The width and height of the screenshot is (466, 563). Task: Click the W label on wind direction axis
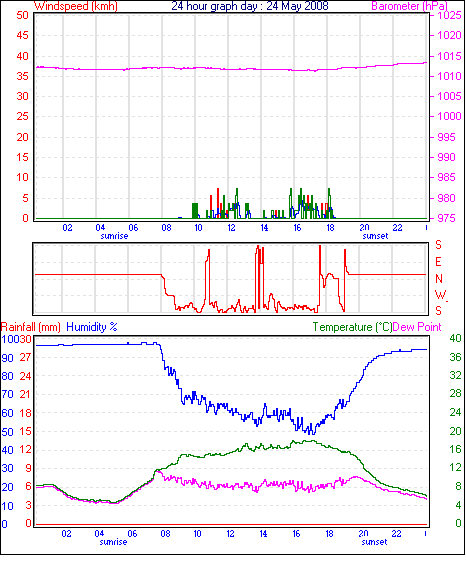[440, 295]
